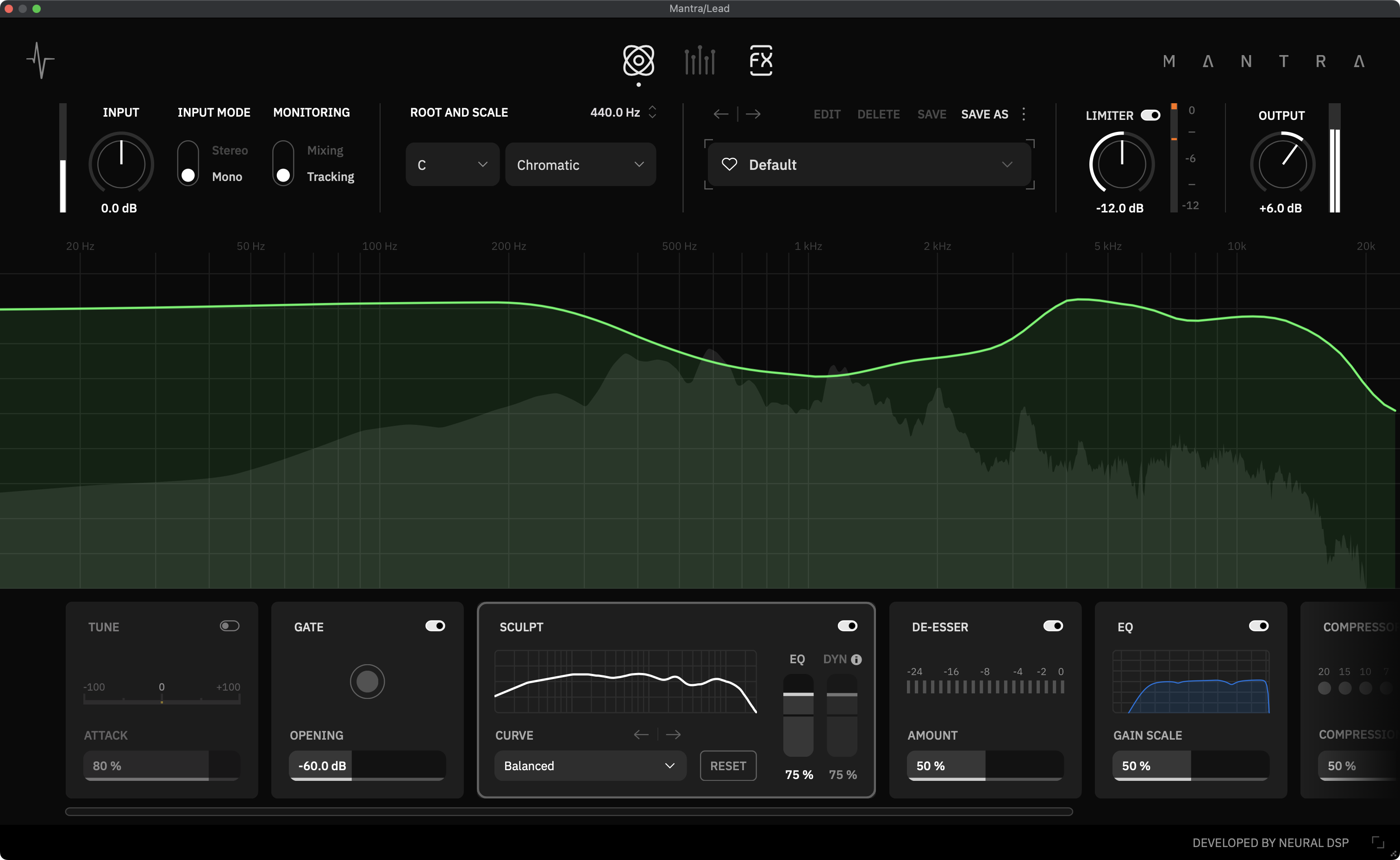Open the root note dropdown showing C

(x=452, y=164)
